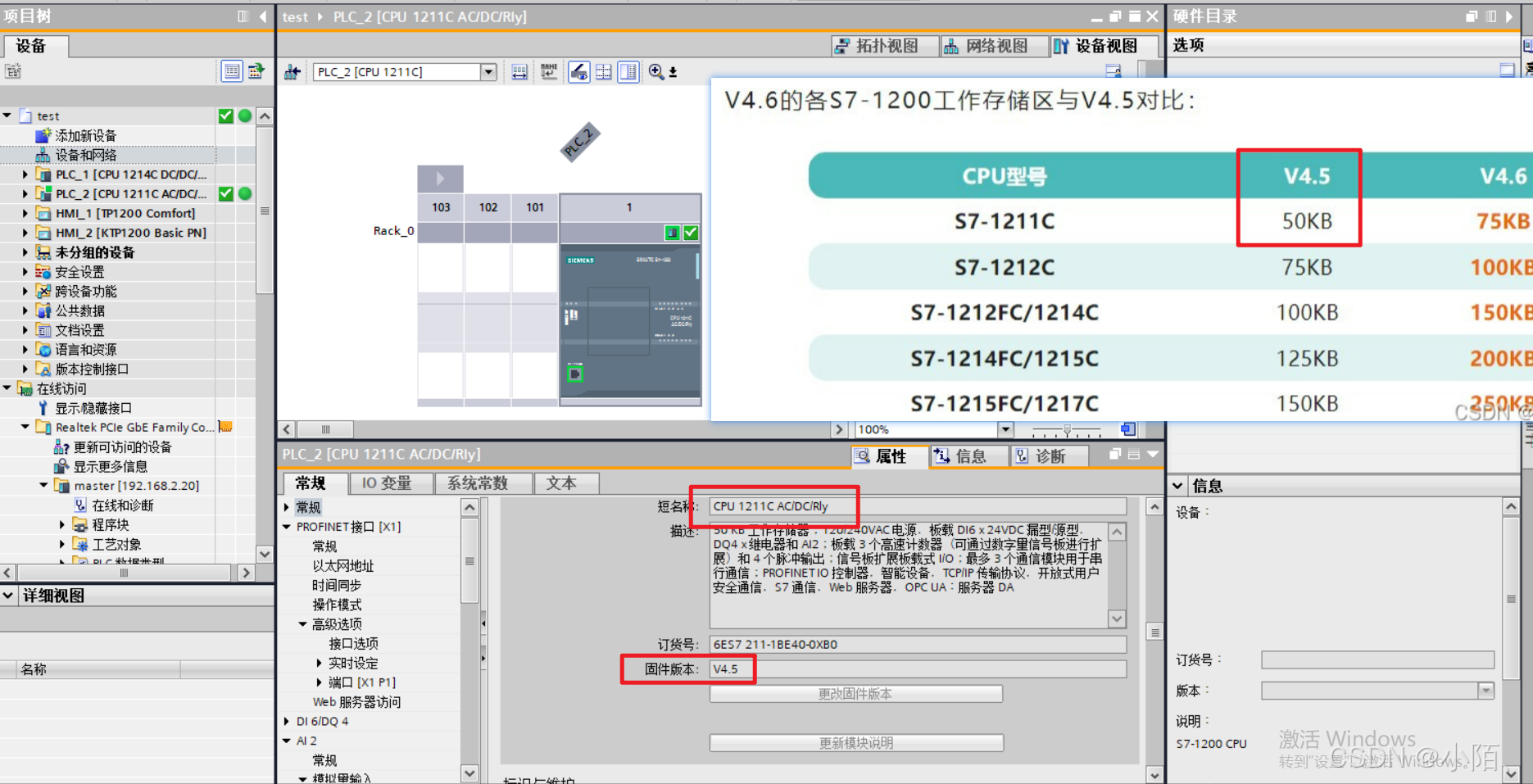This screenshot has width=1533, height=784.
Task: Click the create new group icon in project tree
Action: click(13, 71)
